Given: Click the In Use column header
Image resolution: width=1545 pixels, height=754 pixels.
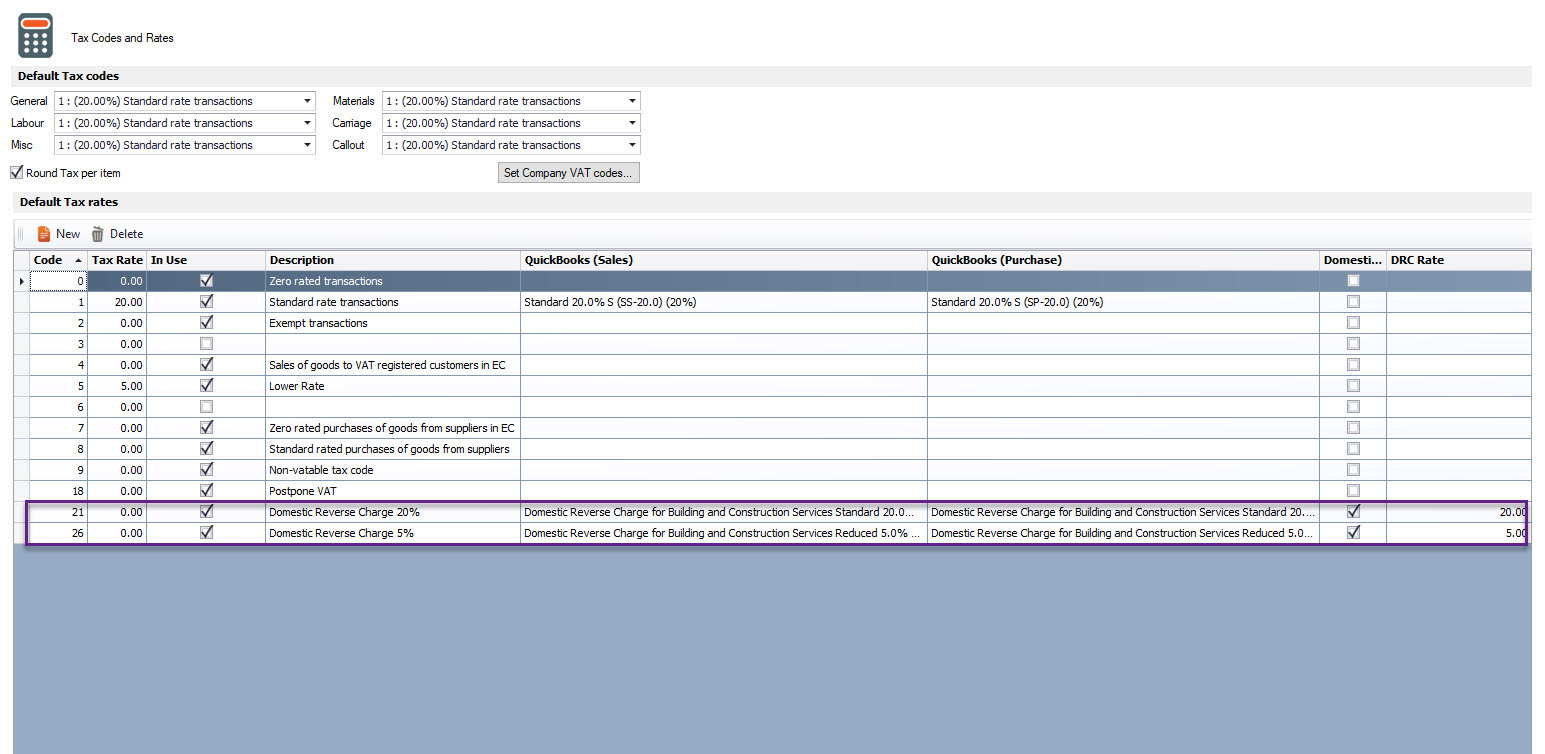Looking at the screenshot, I should [x=206, y=260].
